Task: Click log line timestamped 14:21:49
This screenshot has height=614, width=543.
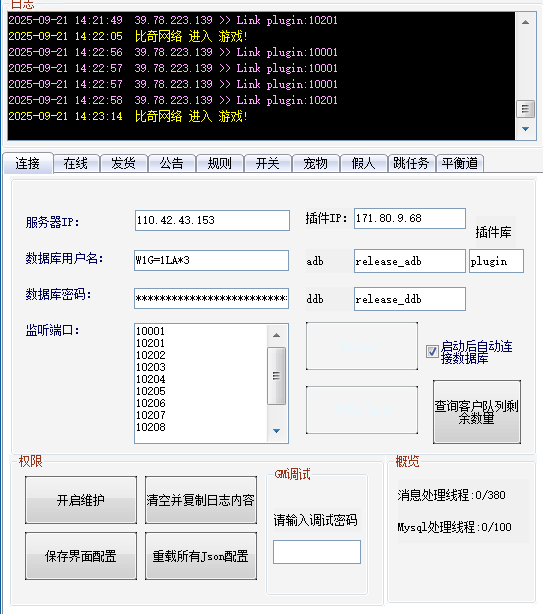Action: 173,20
